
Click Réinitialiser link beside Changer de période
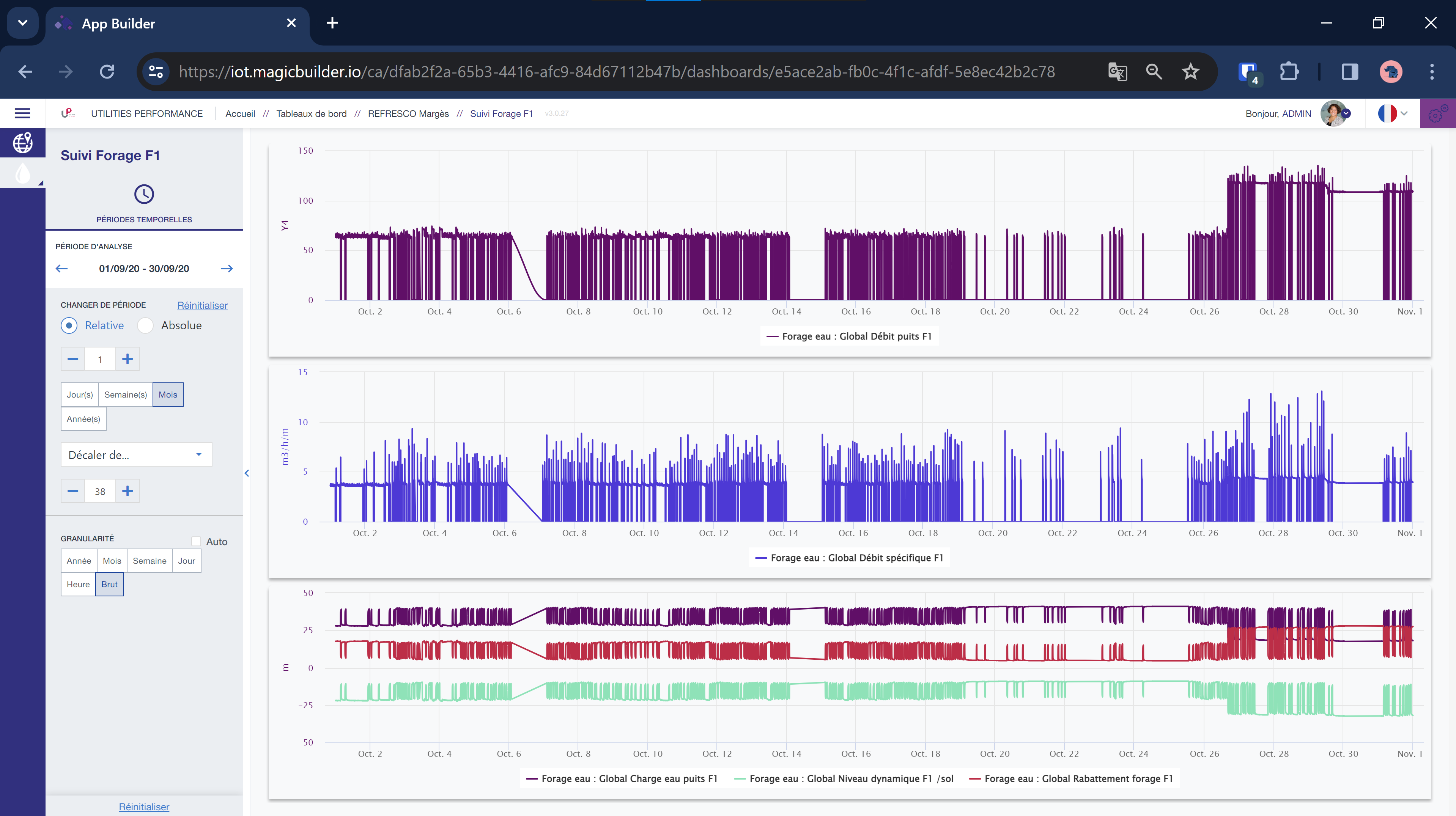tap(202, 305)
